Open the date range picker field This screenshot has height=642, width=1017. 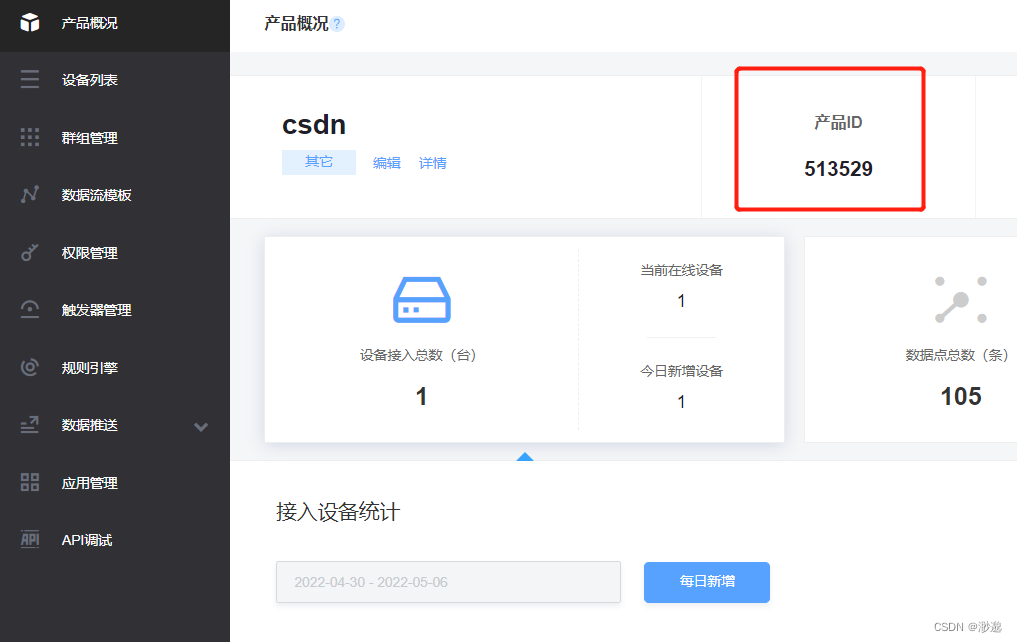(x=448, y=582)
